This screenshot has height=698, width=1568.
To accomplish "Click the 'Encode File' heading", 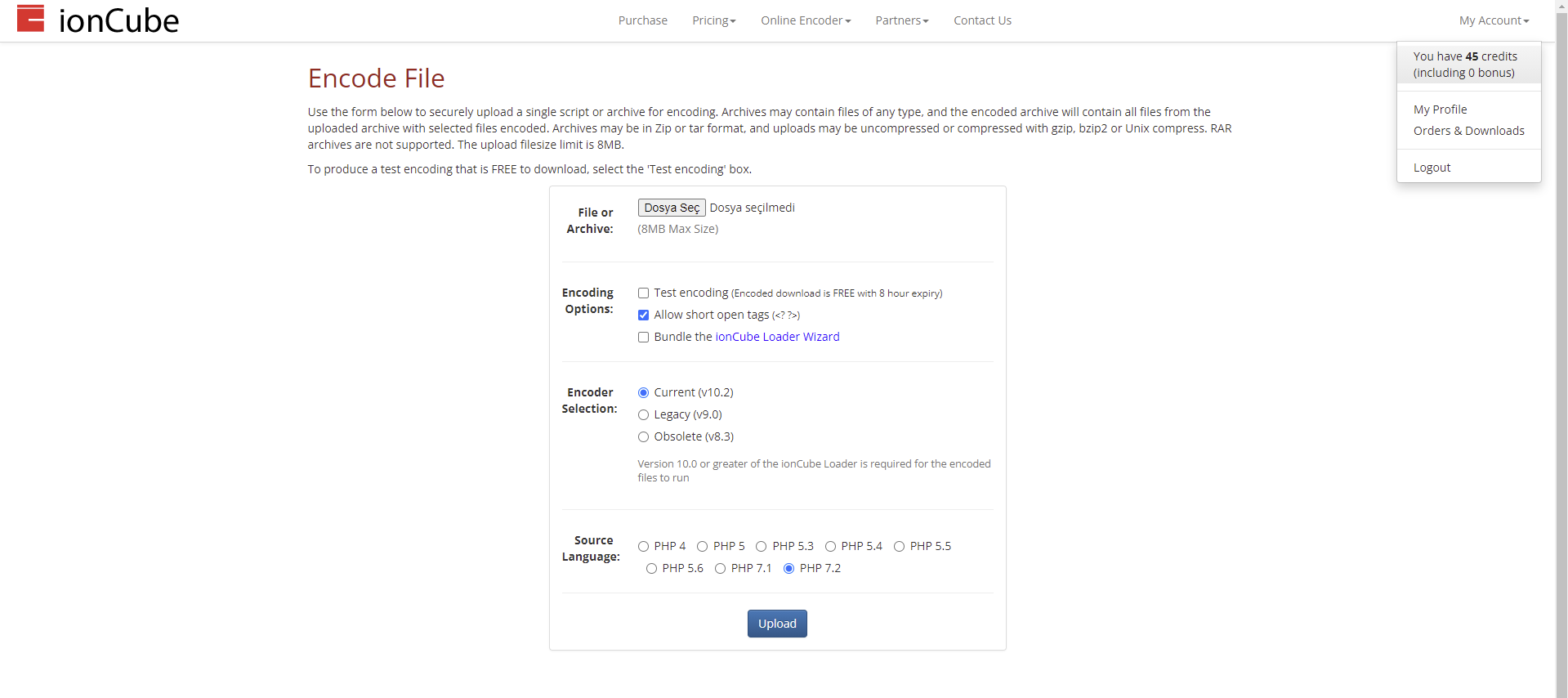I will 376,78.
